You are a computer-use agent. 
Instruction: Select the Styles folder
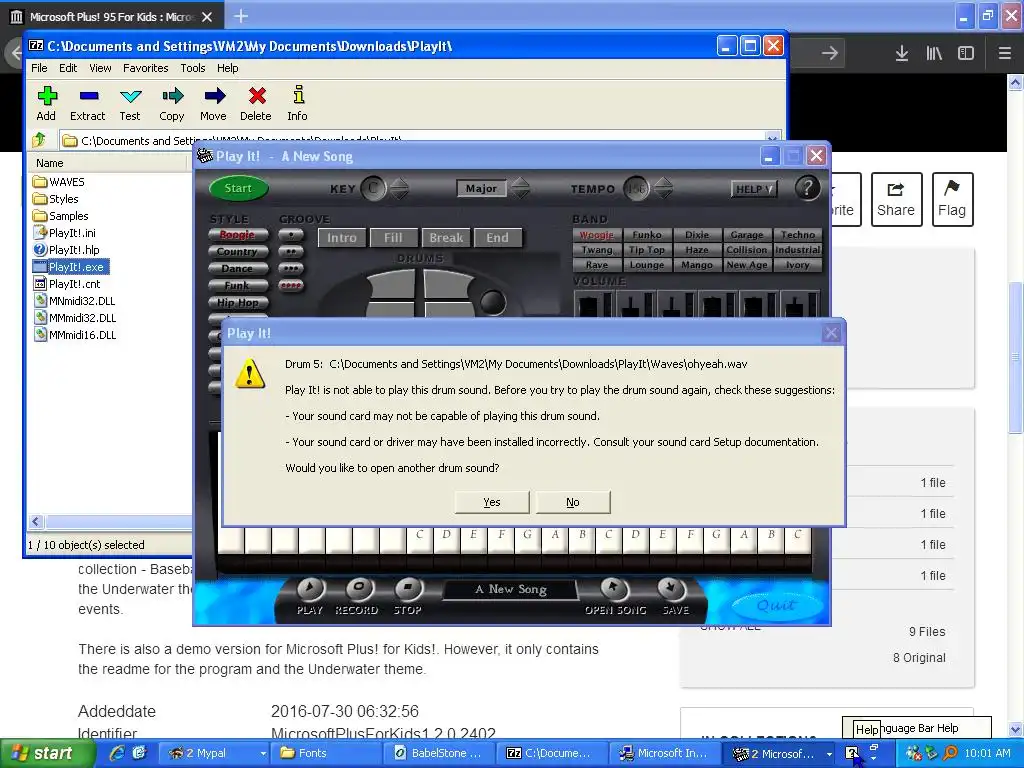56,199
